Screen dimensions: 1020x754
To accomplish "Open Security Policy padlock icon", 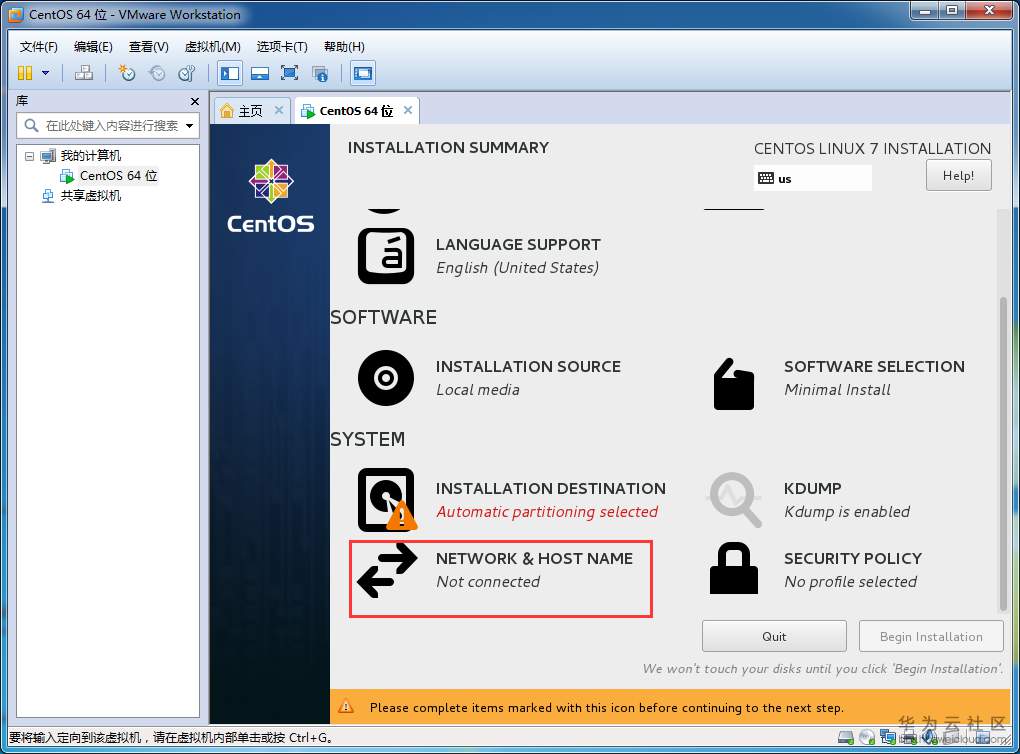I will pos(734,568).
